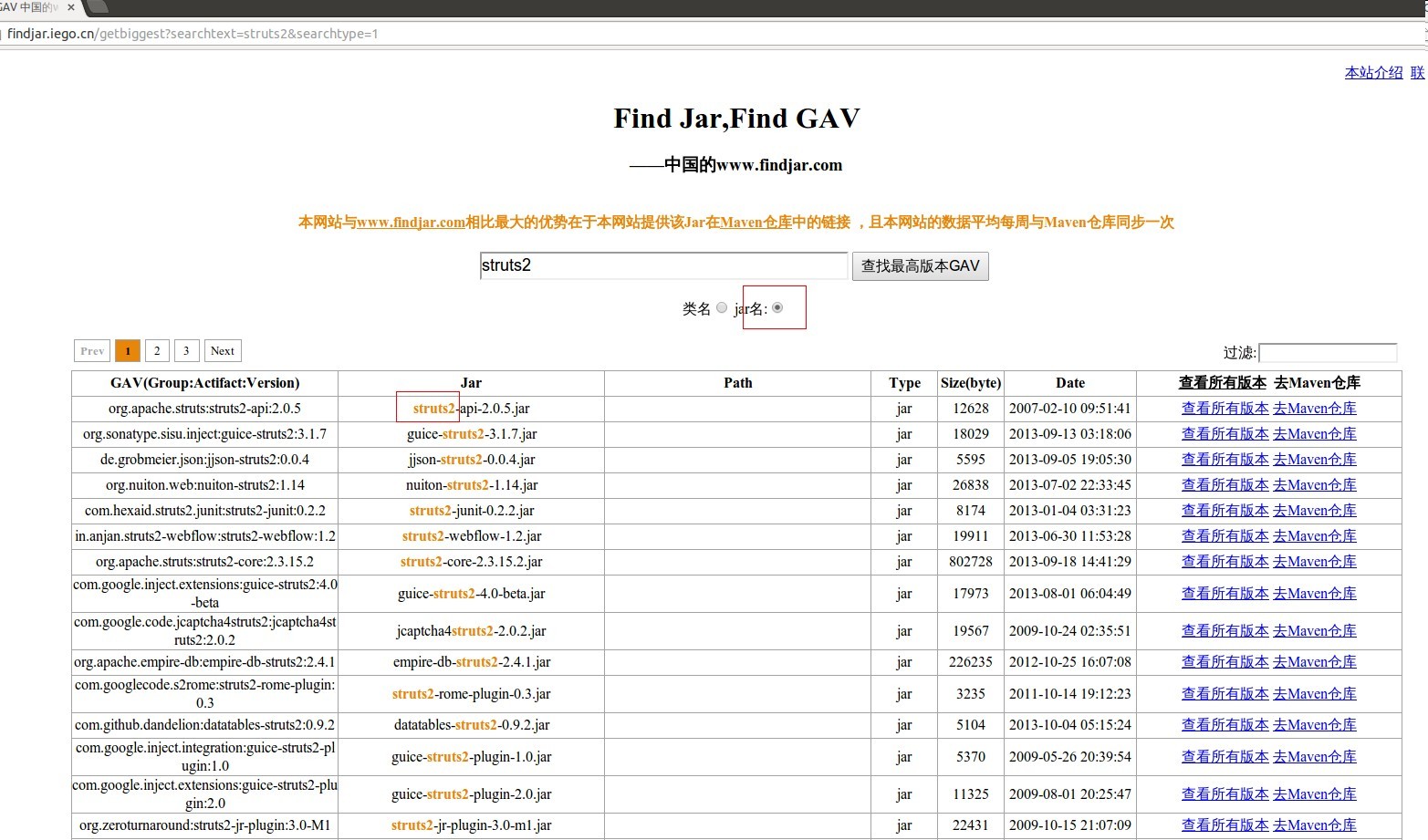Image resolution: width=1428 pixels, height=840 pixels.
Task: Click the Prev pagination button
Action: tap(91, 350)
